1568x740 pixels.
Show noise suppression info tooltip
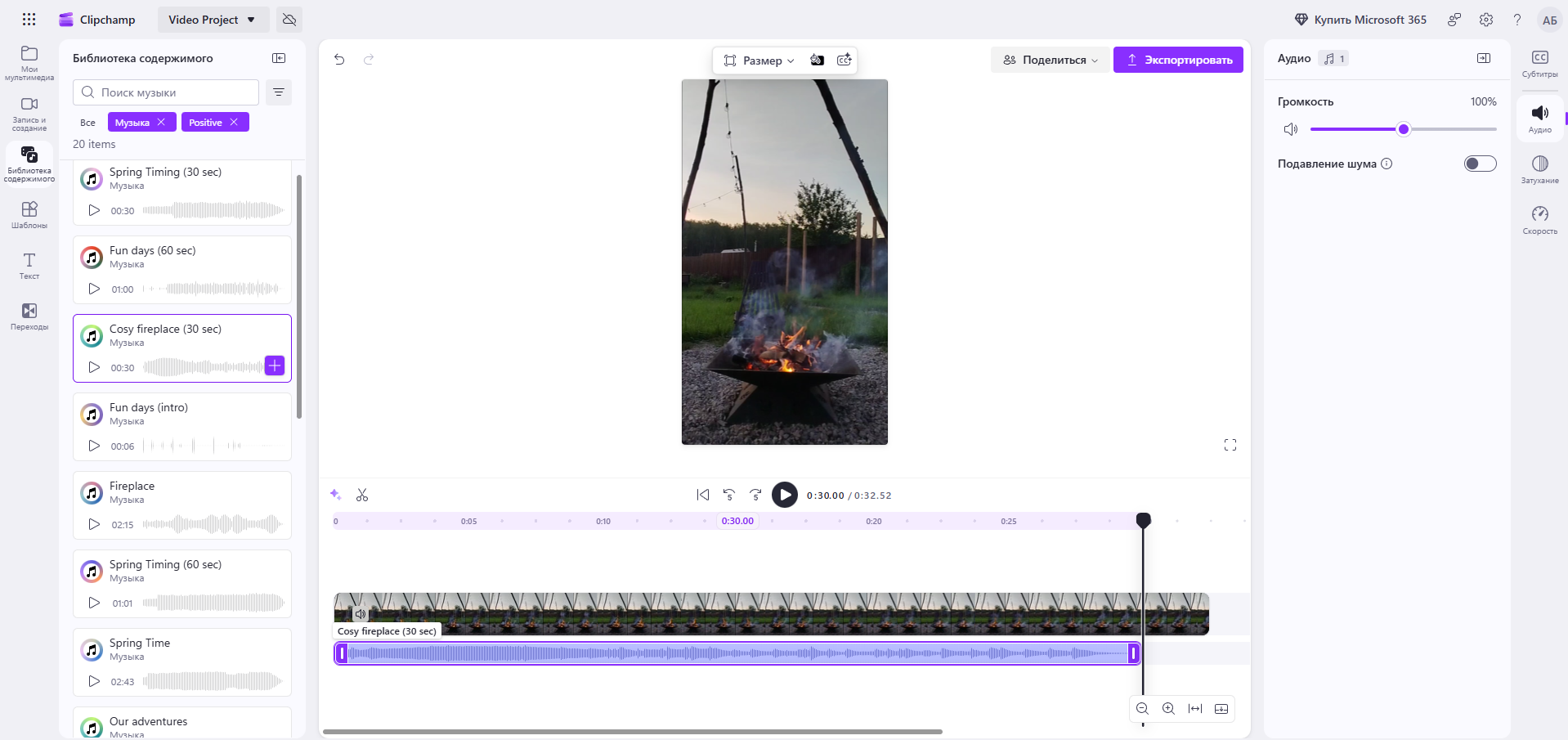coord(1387,164)
